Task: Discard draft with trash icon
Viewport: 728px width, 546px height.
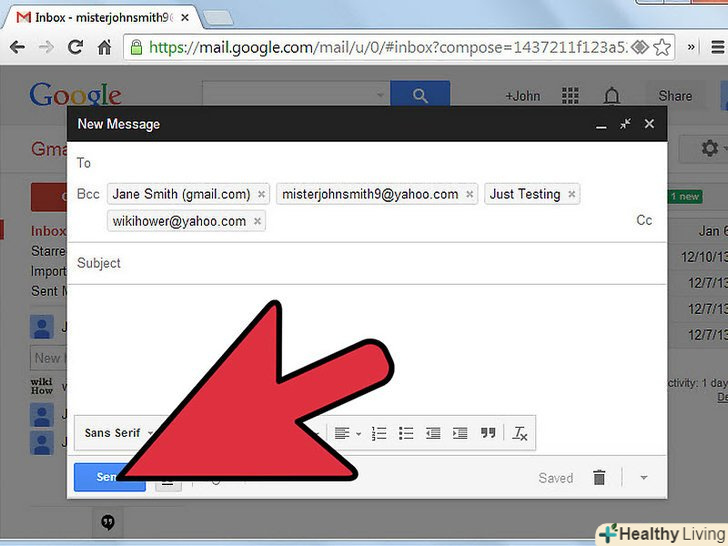Action: point(599,477)
